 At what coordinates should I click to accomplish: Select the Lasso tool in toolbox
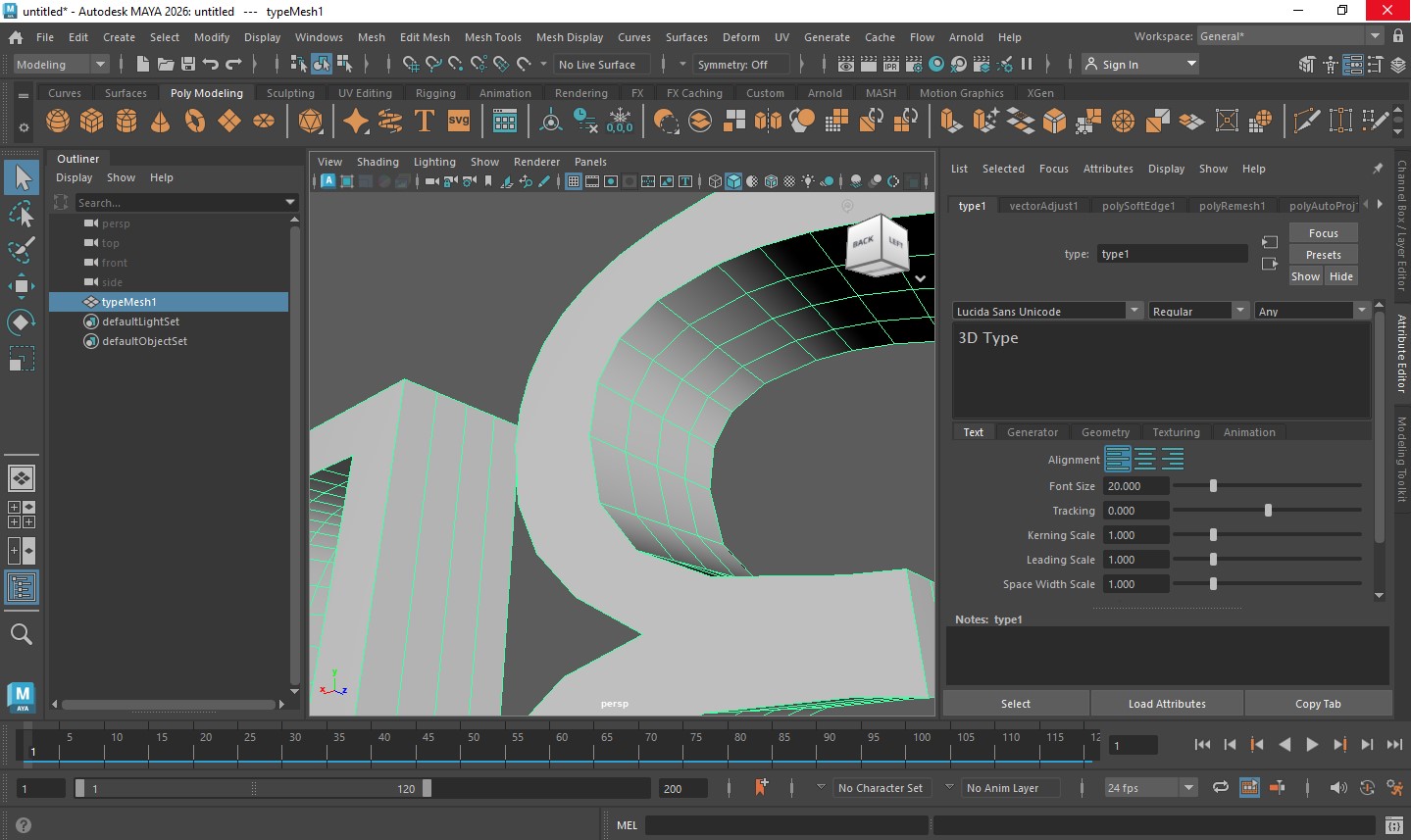click(22, 214)
